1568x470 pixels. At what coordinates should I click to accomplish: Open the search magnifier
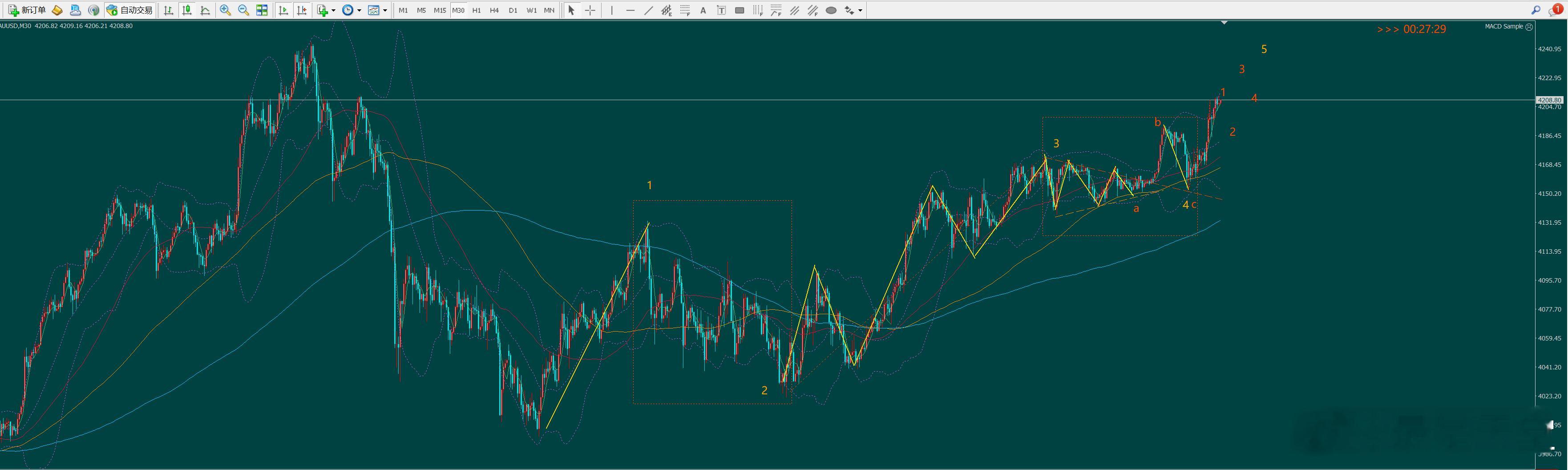click(x=1536, y=10)
